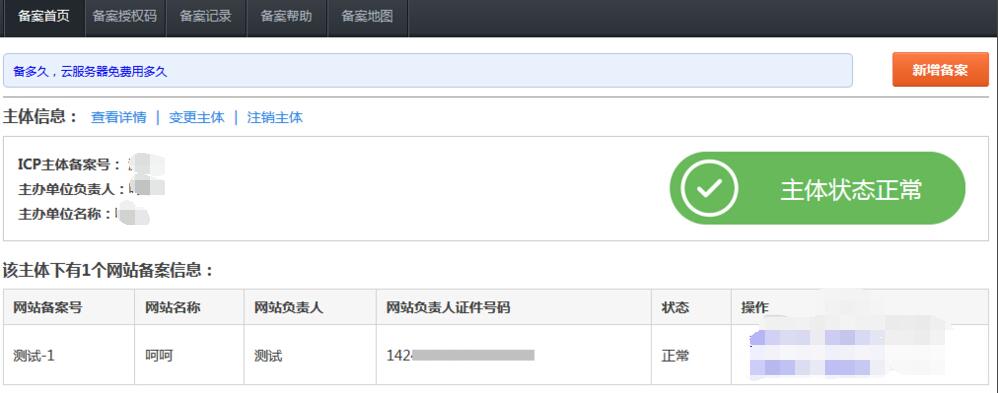Open the 备案记录 tab
This screenshot has width=998, height=393.
coord(206,17)
